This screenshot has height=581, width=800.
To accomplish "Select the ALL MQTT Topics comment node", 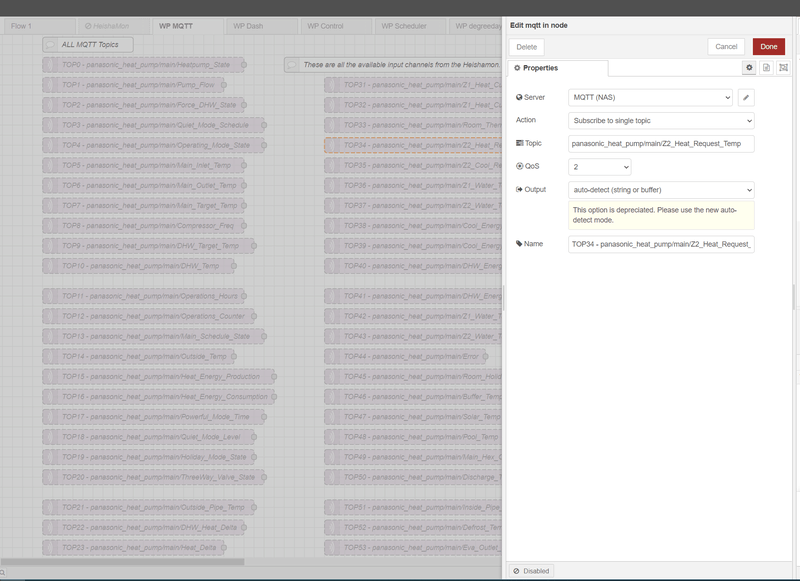I will pos(88,45).
